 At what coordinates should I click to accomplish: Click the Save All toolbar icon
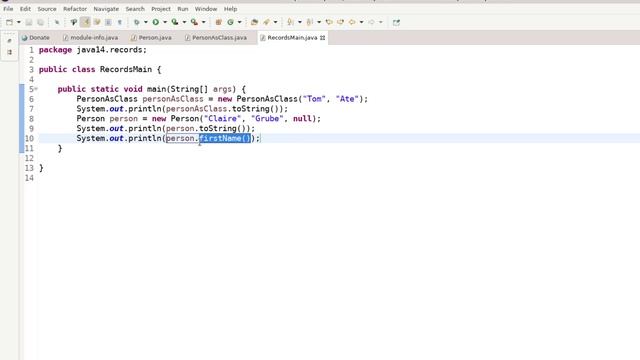click(x=40, y=22)
